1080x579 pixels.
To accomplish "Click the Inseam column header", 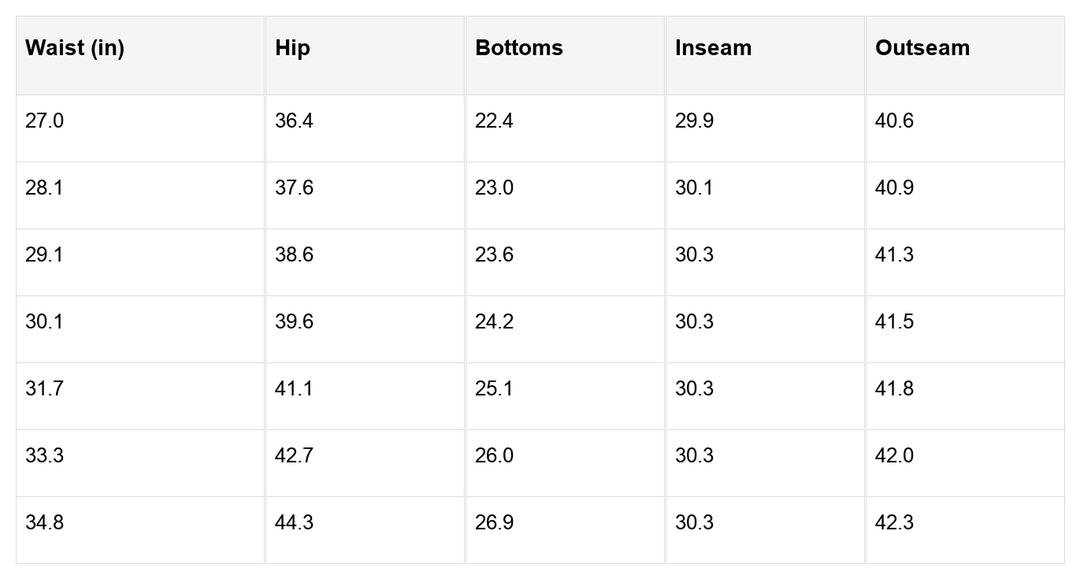I will (x=713, y=48).
